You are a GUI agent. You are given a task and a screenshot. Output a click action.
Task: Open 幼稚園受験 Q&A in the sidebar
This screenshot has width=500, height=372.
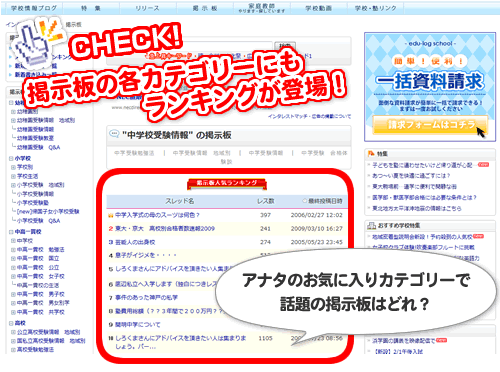tap(38, 147)
